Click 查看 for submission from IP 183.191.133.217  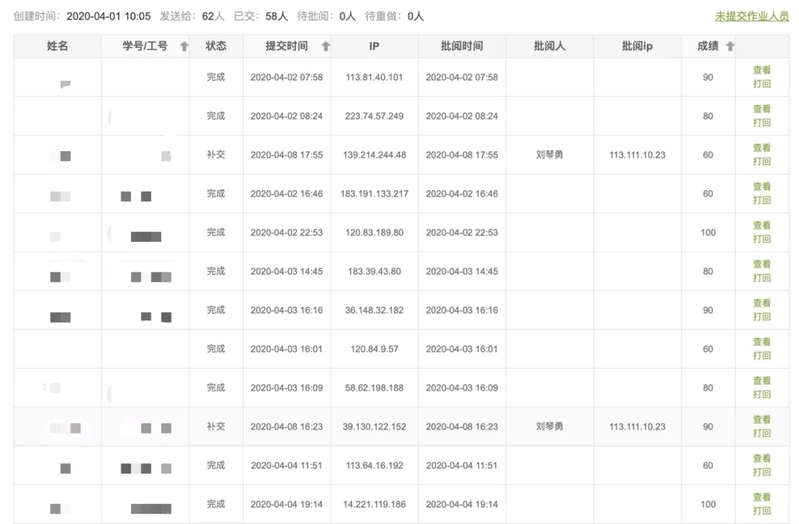[x=761, y=187]
